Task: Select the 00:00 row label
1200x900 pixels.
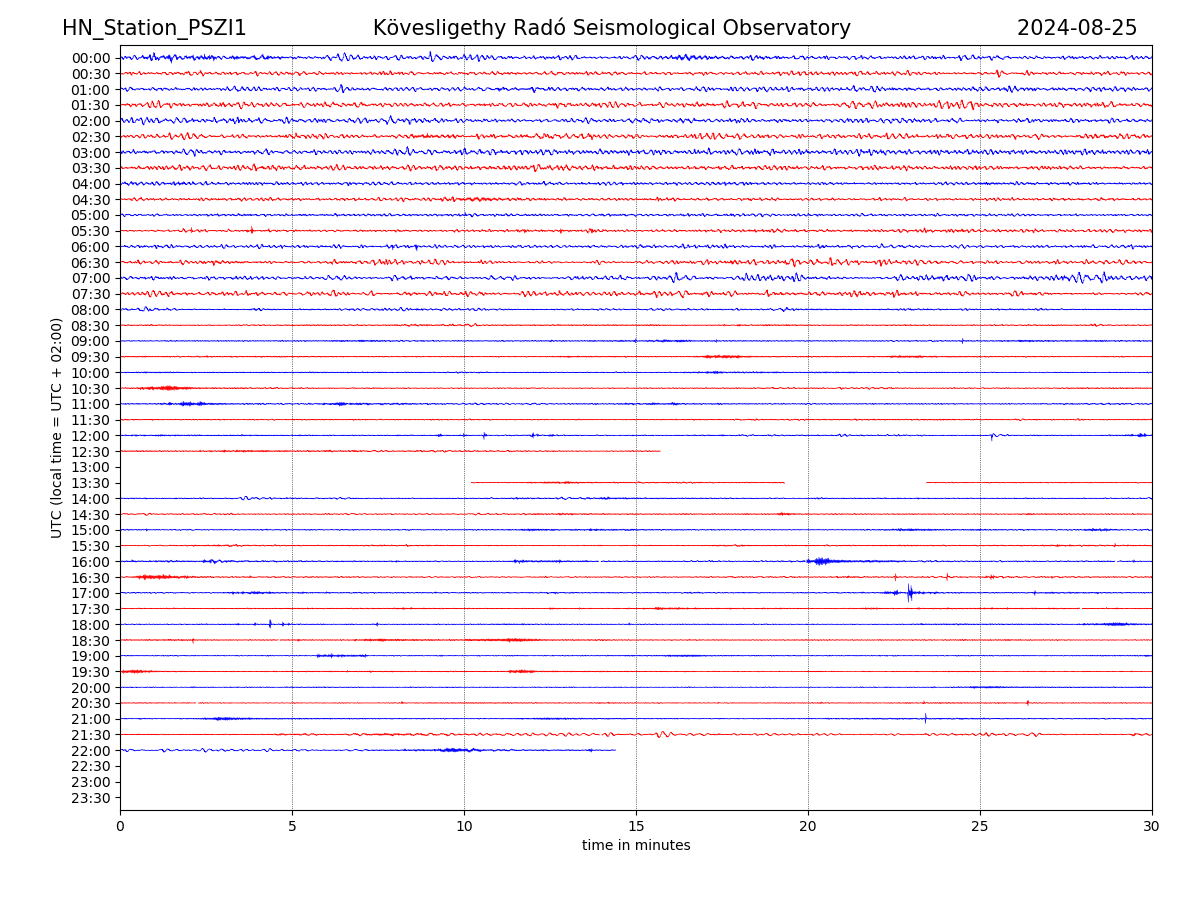Action: pos(91,58)
